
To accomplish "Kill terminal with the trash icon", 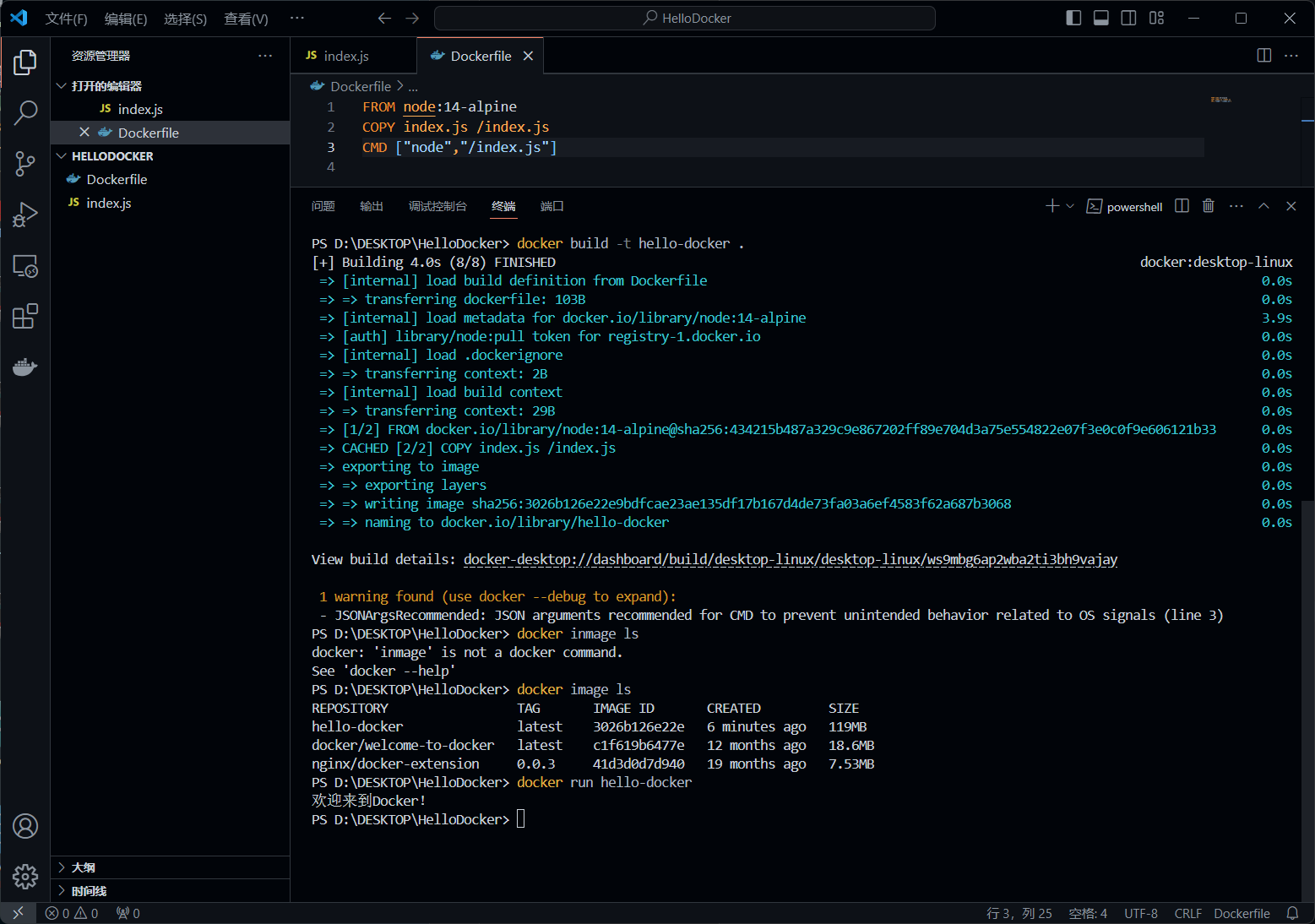I will (1209, 206).
